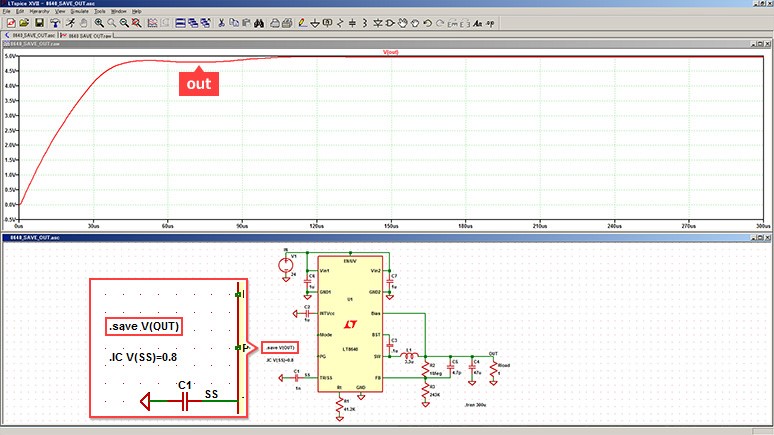Open the Tools menu
Viewport: 774px width, 435px height.
click(99, 11)
